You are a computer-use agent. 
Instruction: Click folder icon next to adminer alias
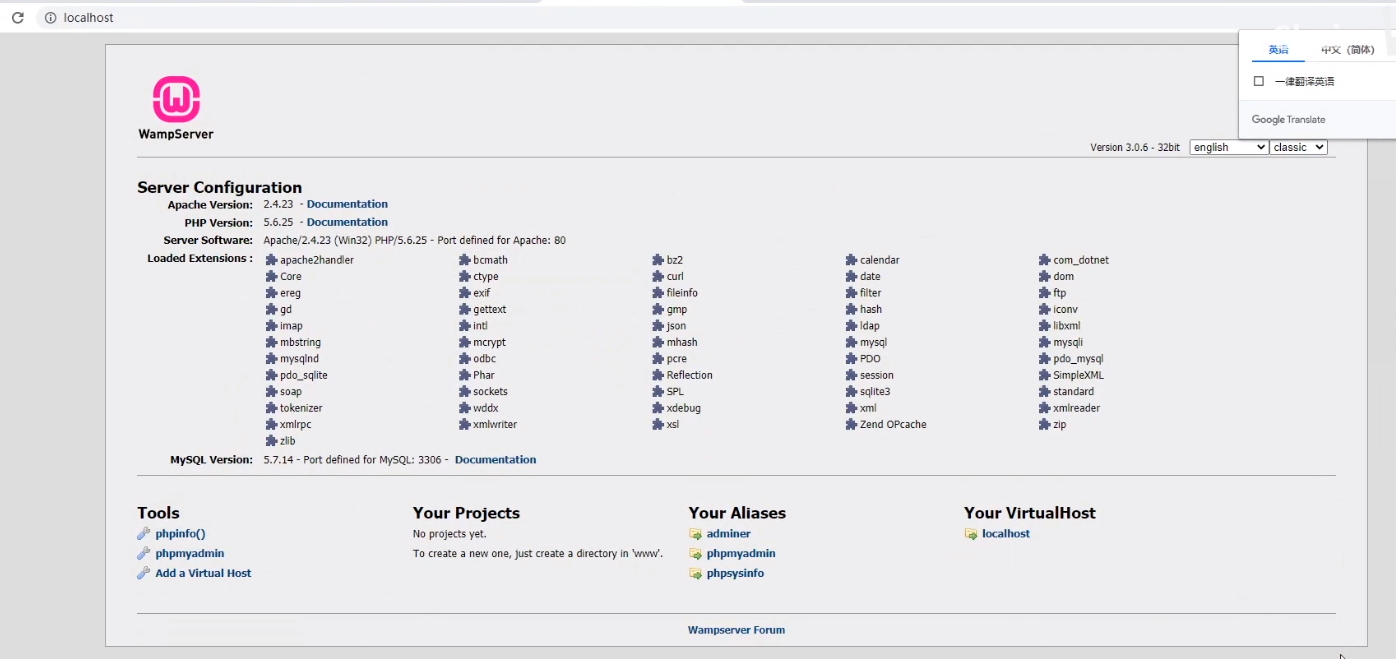pos(695,534)
